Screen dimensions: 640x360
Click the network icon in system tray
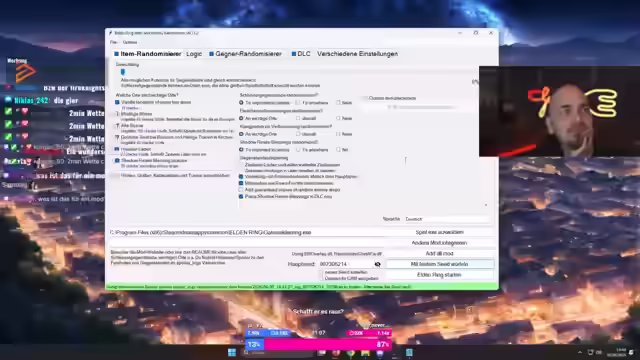590,352
